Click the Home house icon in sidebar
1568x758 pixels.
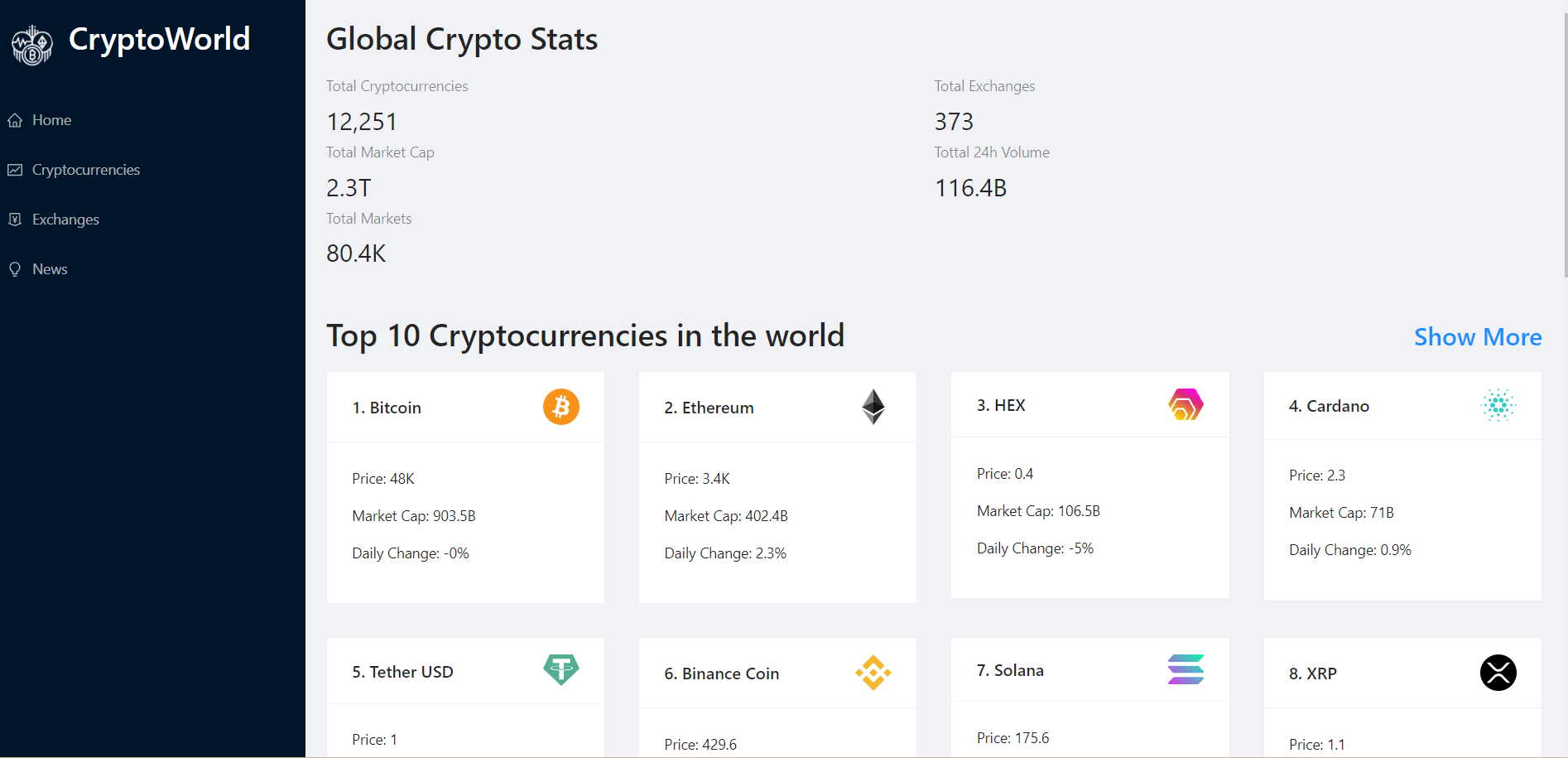15,120
